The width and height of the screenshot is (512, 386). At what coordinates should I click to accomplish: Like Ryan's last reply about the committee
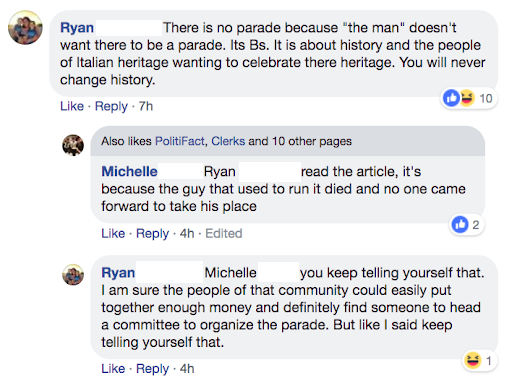tap(113, 368)
